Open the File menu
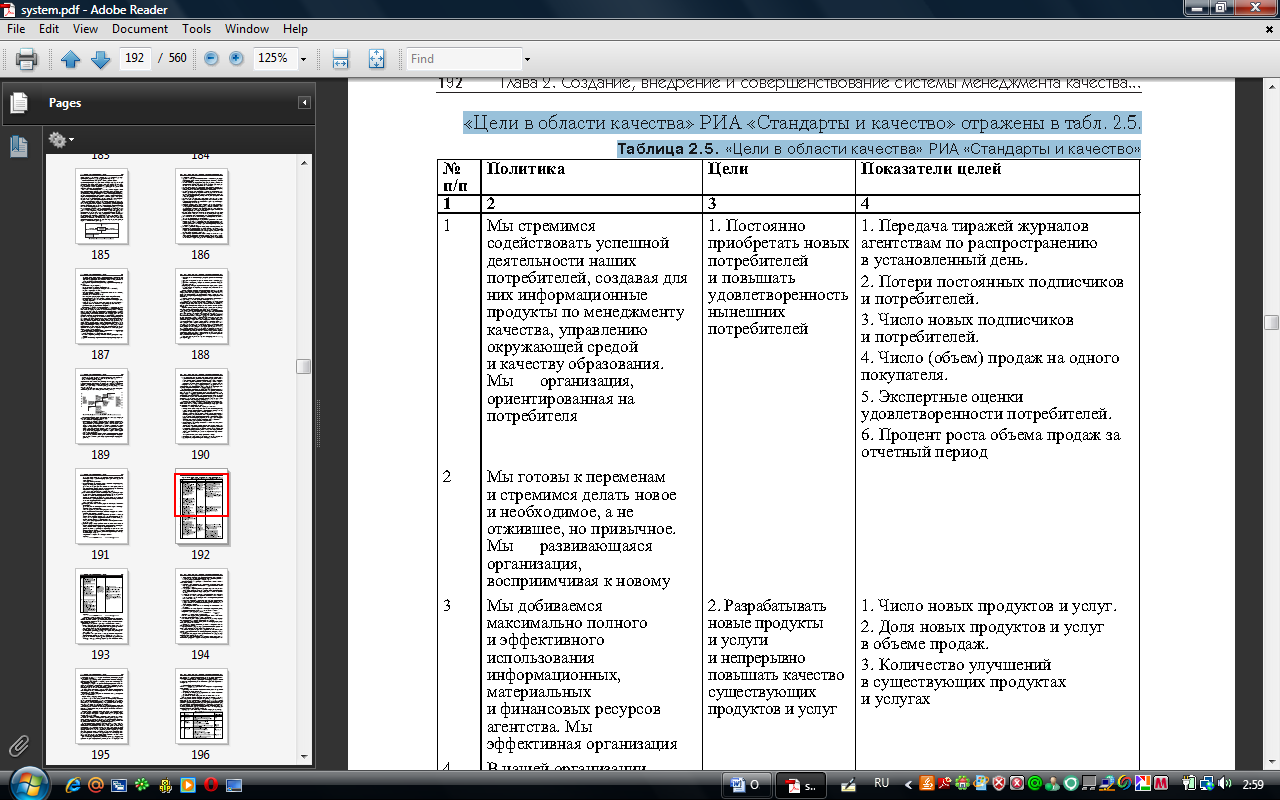Screen dimensions: 1280x800 (16, 29)
